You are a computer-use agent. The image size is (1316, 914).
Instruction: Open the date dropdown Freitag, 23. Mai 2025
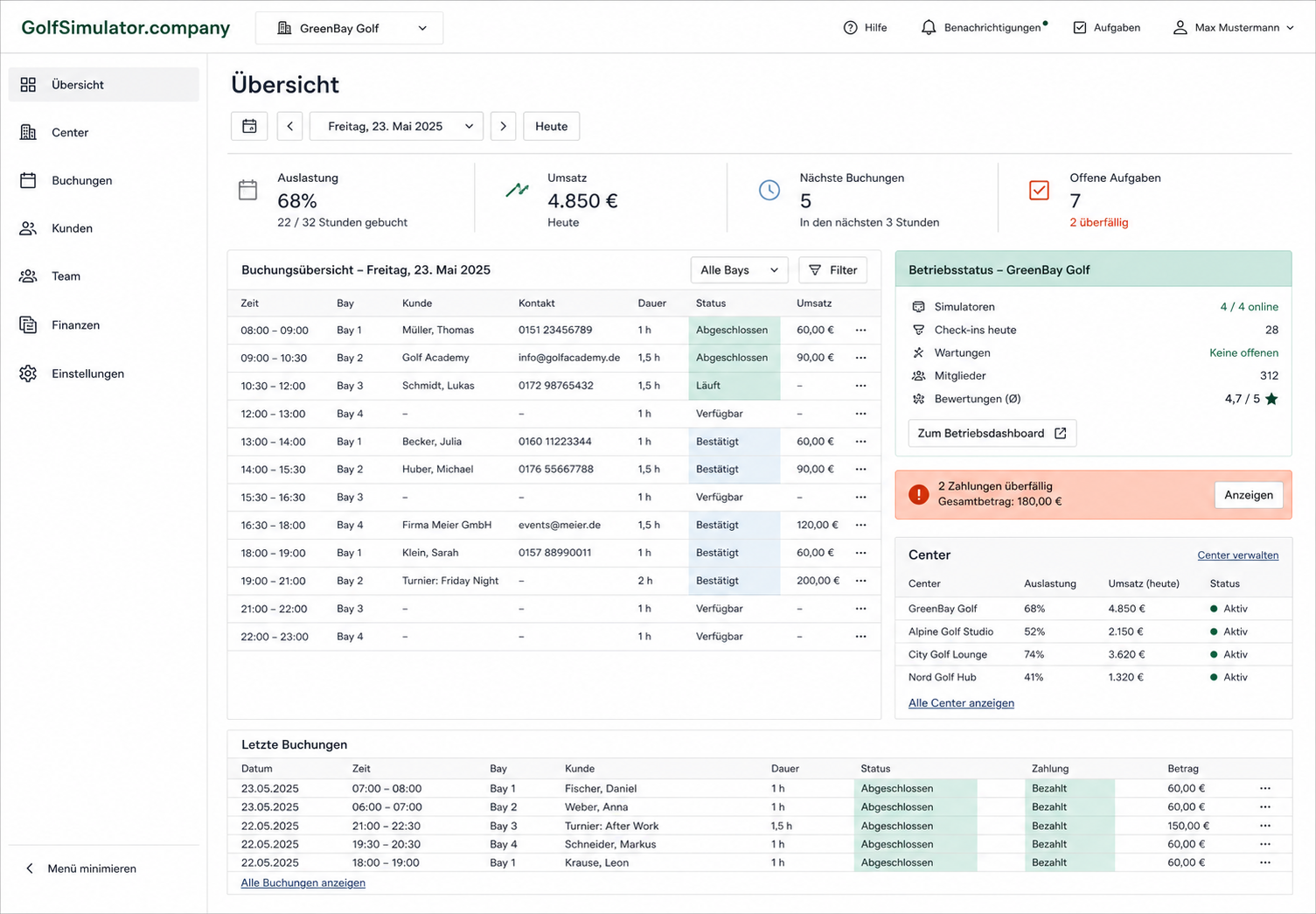397,126
